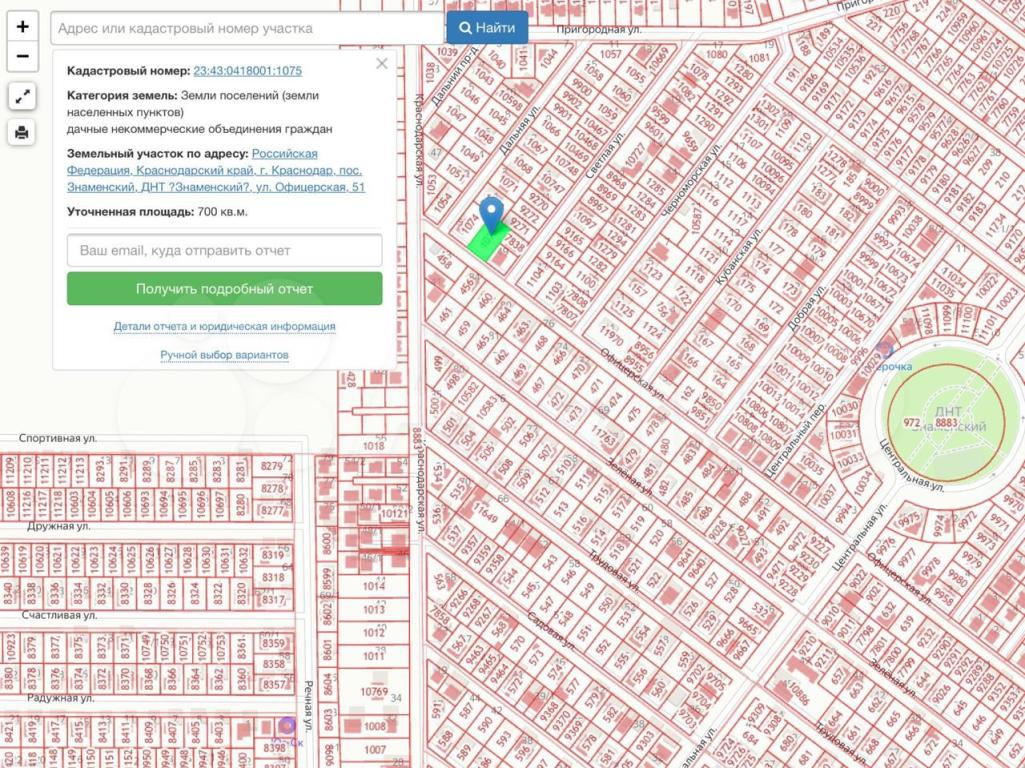Close the parcel info panel
The height and width of the screenshot is (768, 1025).
click(x=381, y=64)
